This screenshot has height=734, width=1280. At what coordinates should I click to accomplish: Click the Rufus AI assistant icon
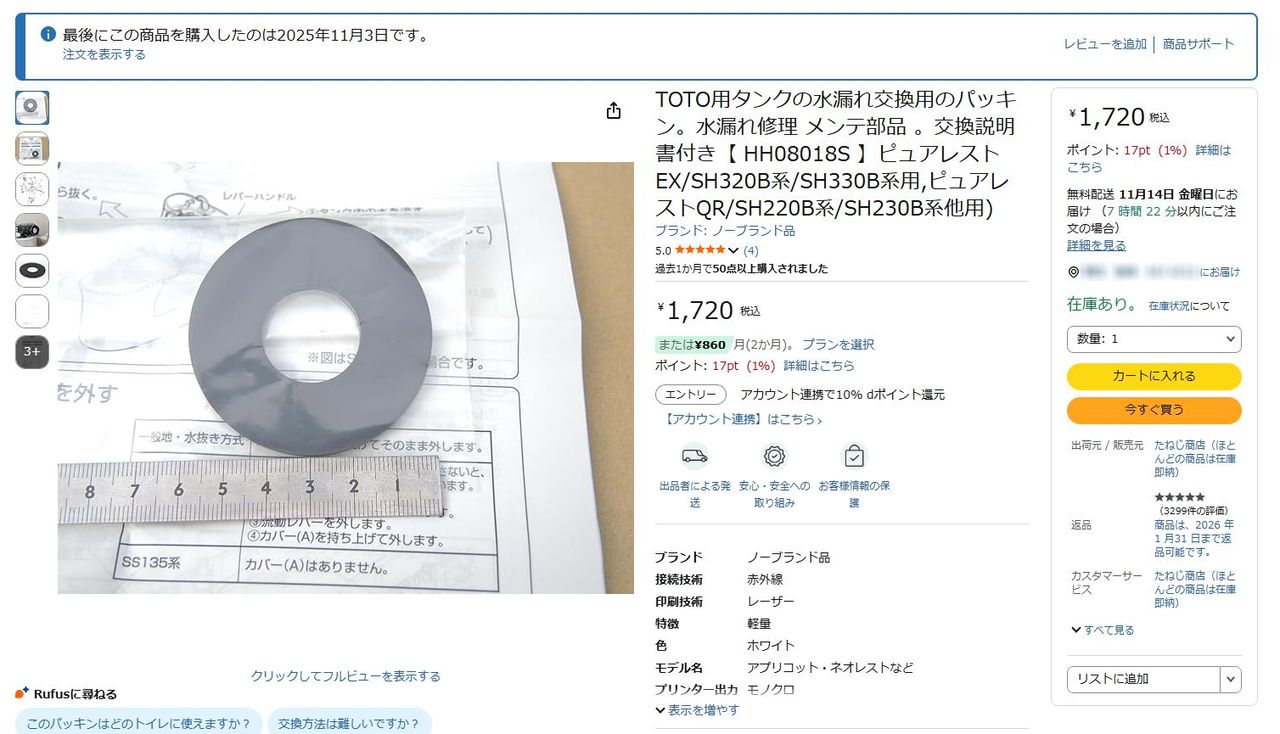click(x=22, y=693)
